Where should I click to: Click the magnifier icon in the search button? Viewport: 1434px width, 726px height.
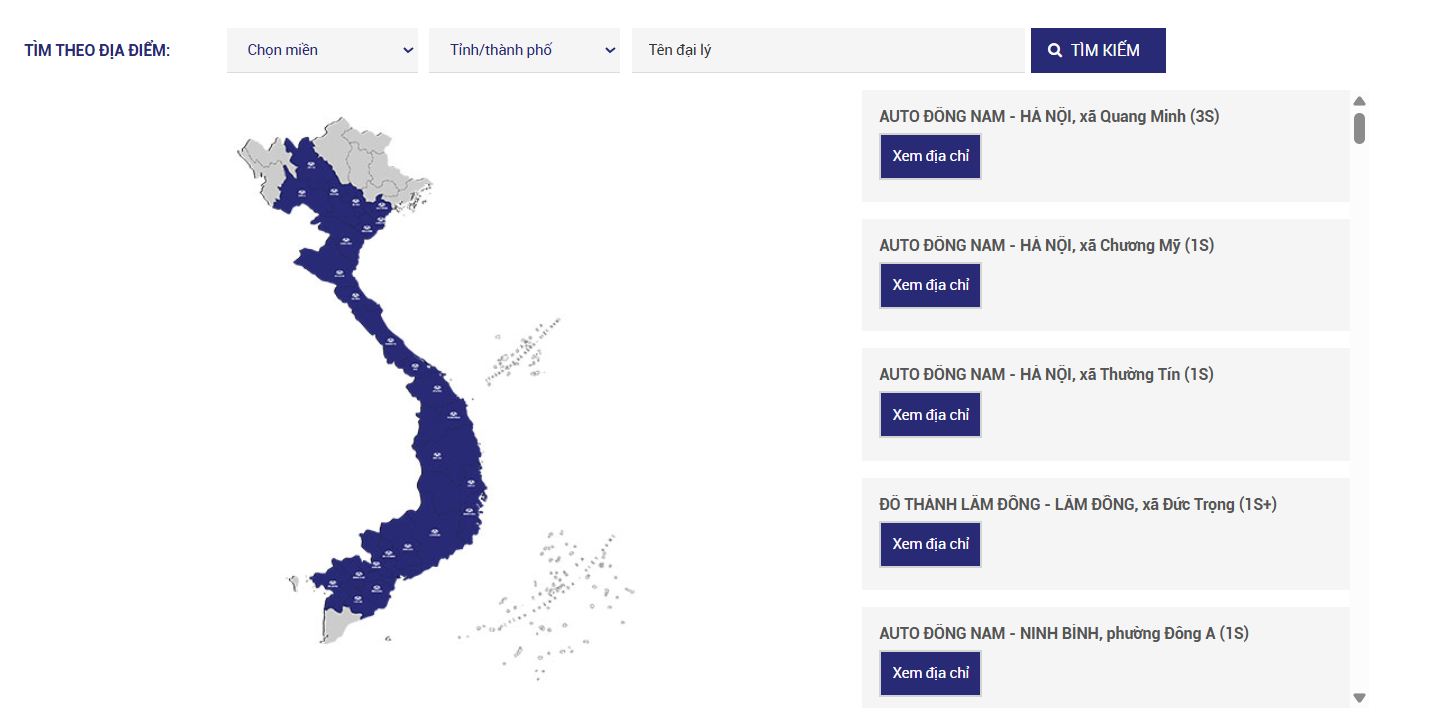tap(1055, 50)
